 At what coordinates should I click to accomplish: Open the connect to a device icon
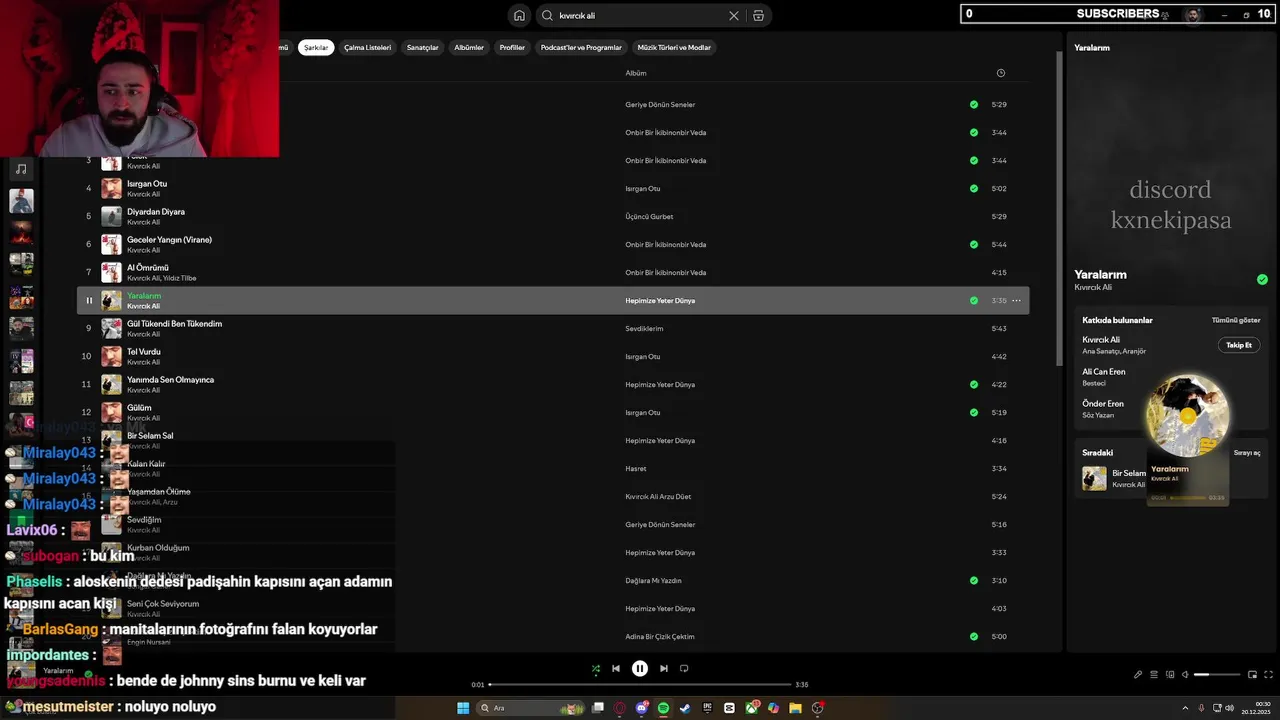click(1170, 675)
